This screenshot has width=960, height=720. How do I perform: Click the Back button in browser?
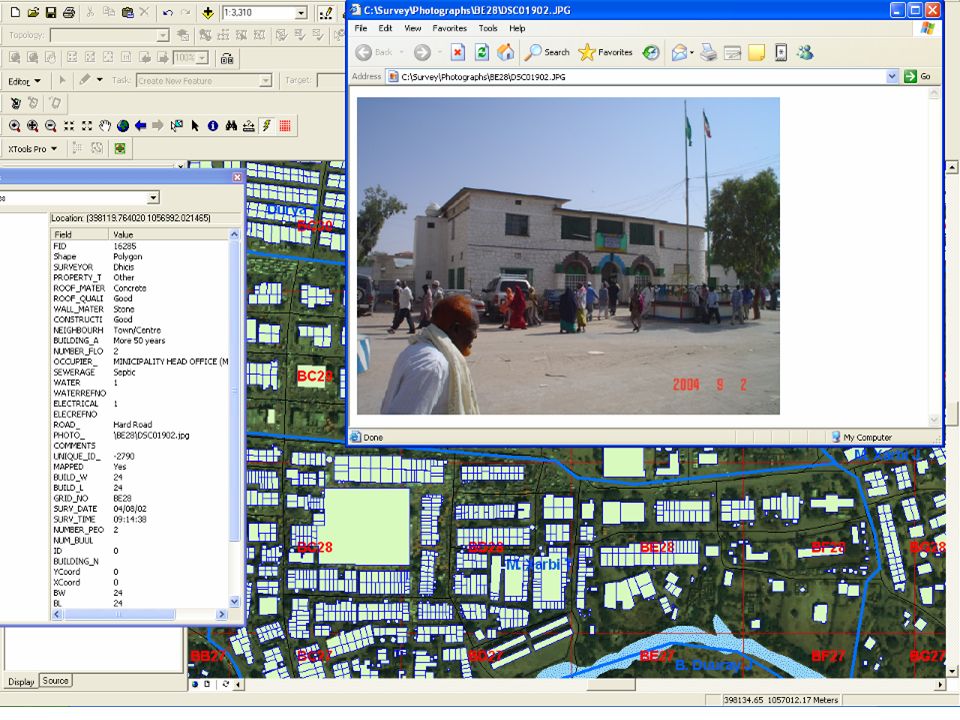[x=373, y=53]
